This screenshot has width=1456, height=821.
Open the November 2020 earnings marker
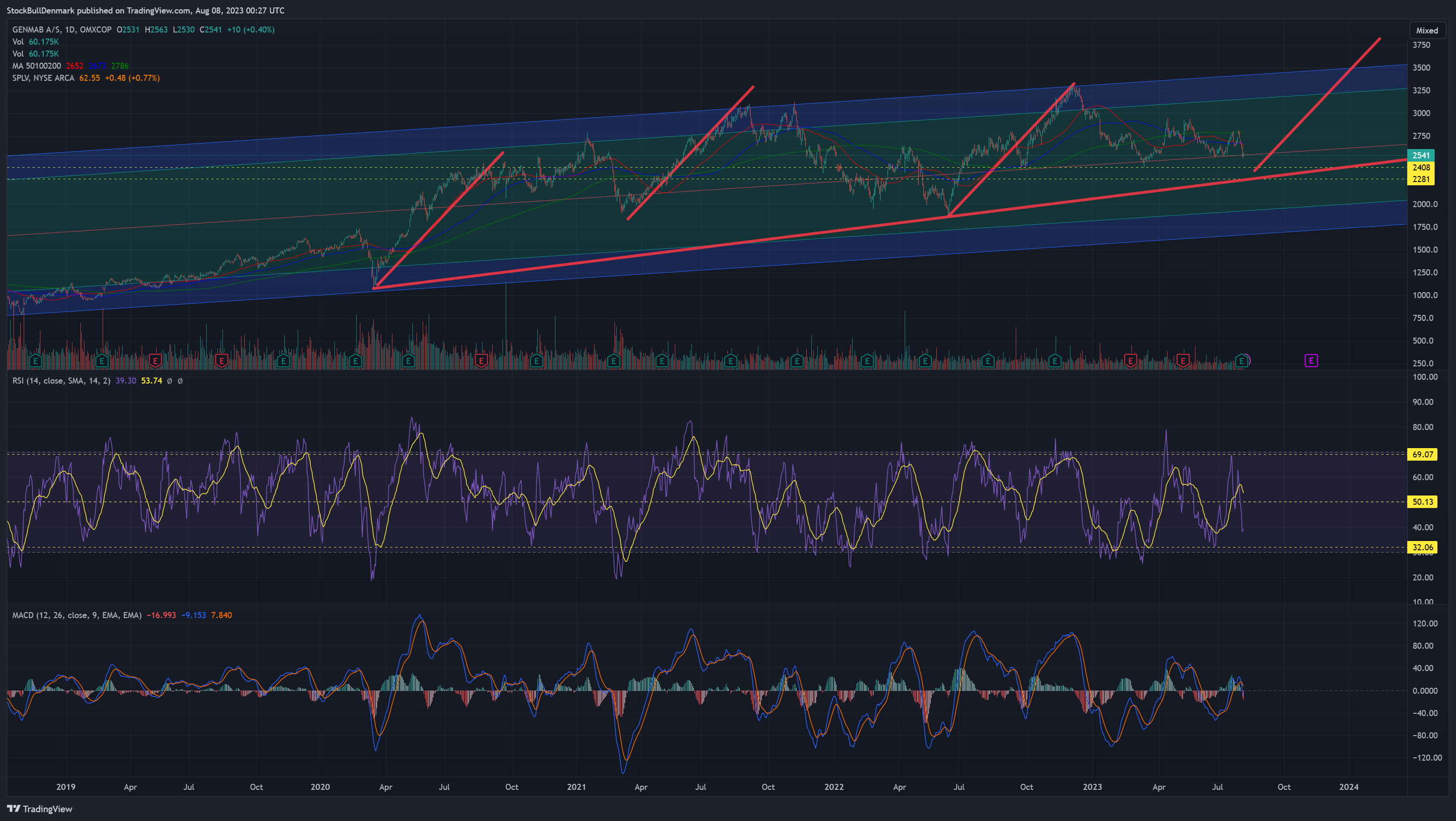[x=536, y=360]
